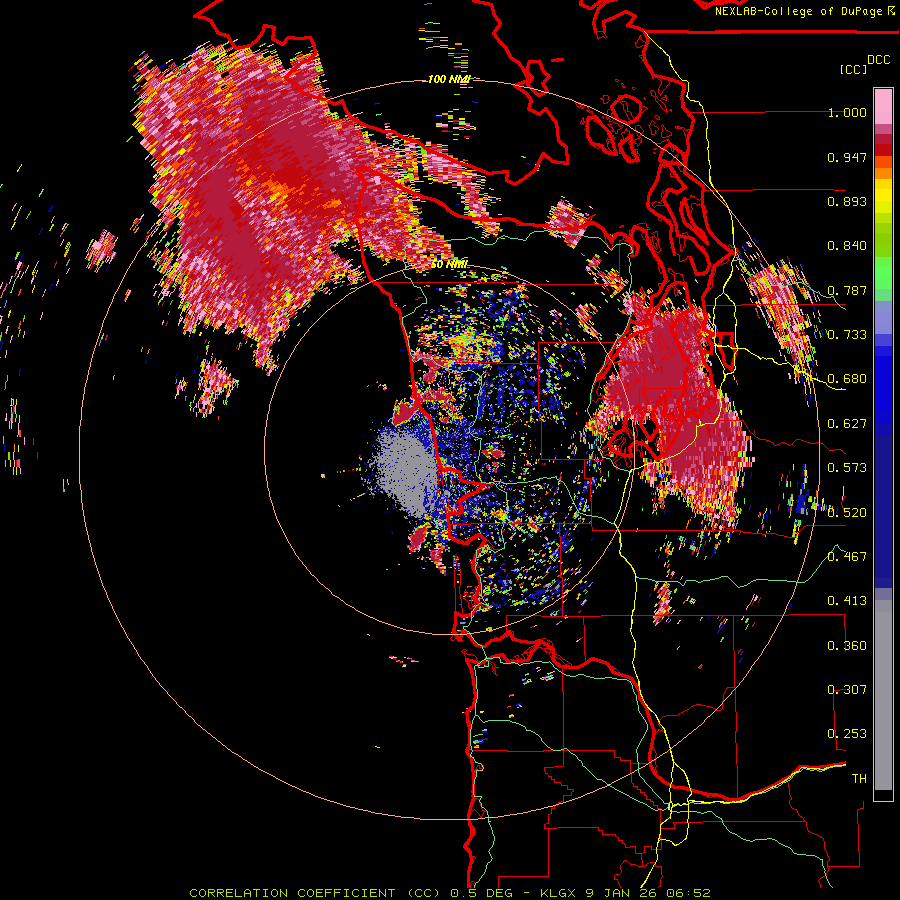Click the 0.573 scale value
Screen dimensions: 900x900
coord(847,468)
